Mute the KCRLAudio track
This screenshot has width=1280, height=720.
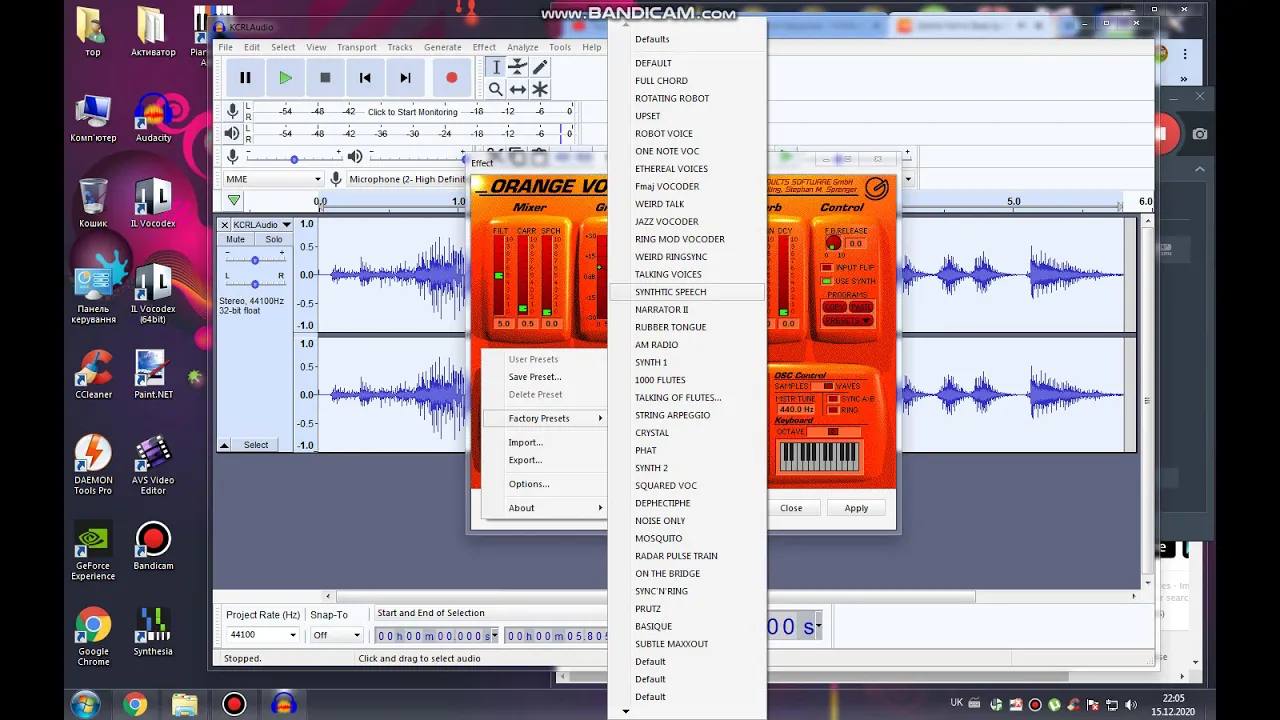tap(236, 240)
